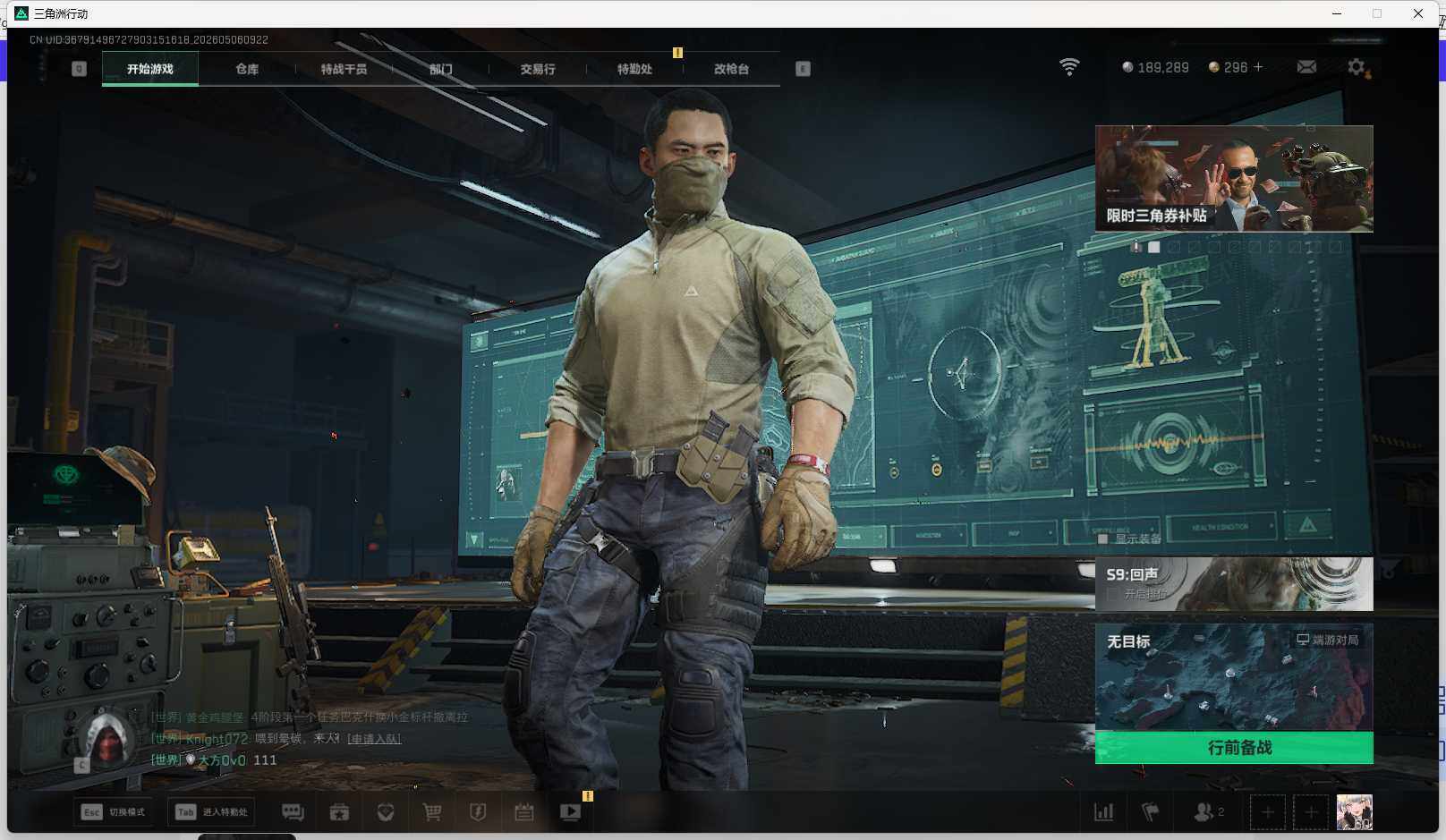Click the green 行前备战 button
This screenshot has width=1446, height=840.
pyautogui.click(x=1234, y=748)
